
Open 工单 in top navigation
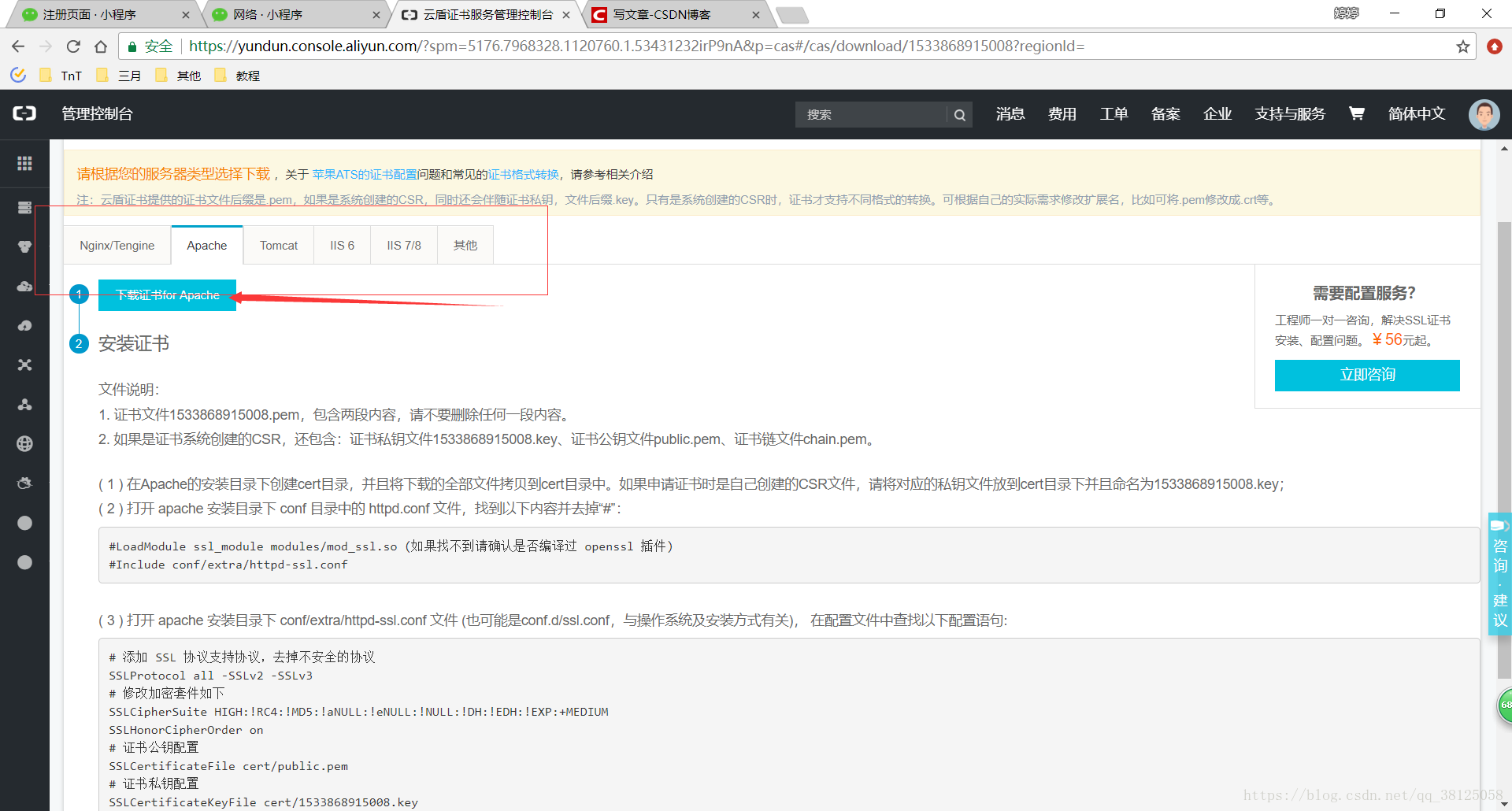tap(1114, 114)
